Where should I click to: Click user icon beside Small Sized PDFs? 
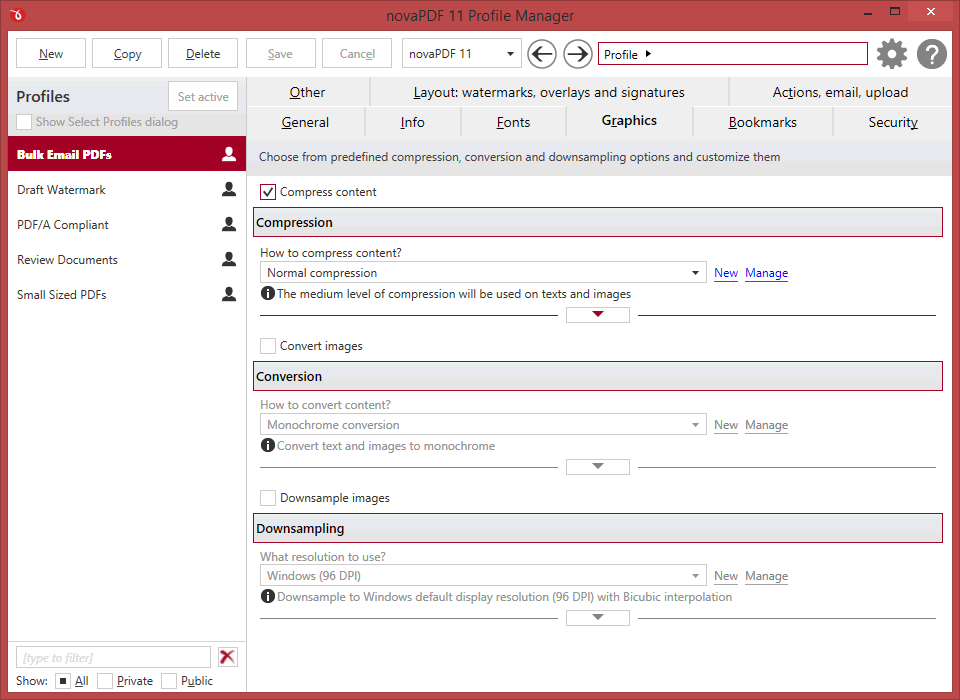click(229, 294)
